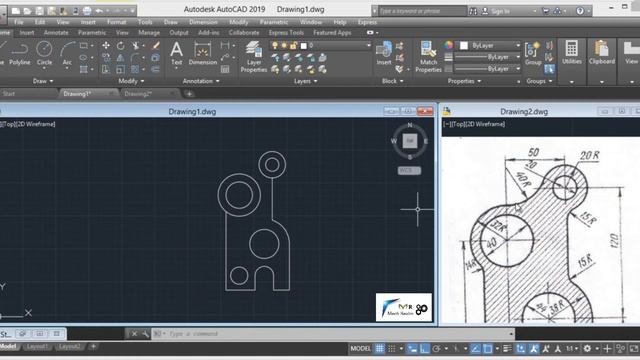The image size is (640, 360).
Task: Open the ByLayer object color dropdown
Action: point(518,46)
